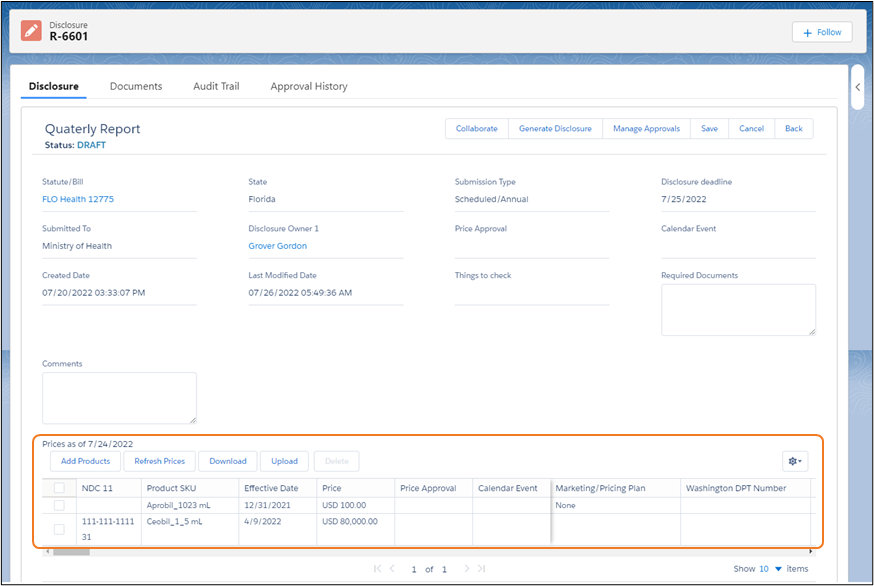Go to first page of results
The width and height of the screenshot is (874, 586).
377,569
